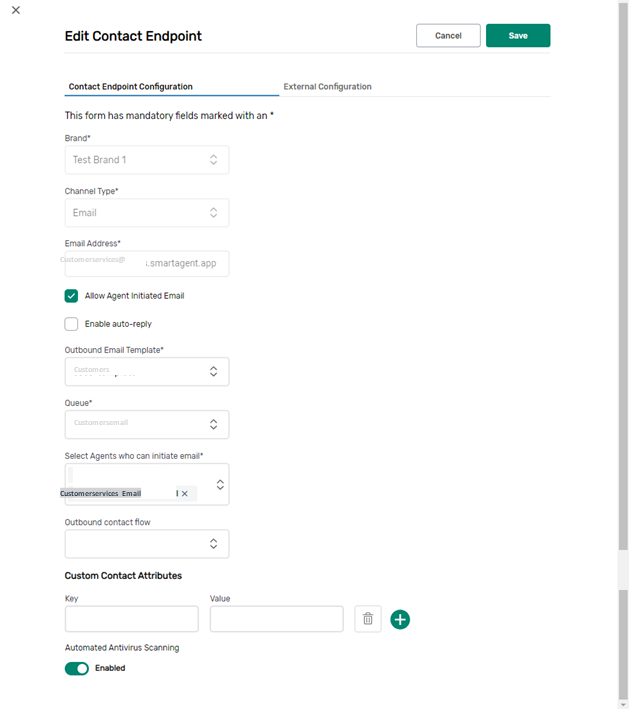The image size is (629, 709).
Task: Open the agents selection list arrows
Action: click(220, 484)
